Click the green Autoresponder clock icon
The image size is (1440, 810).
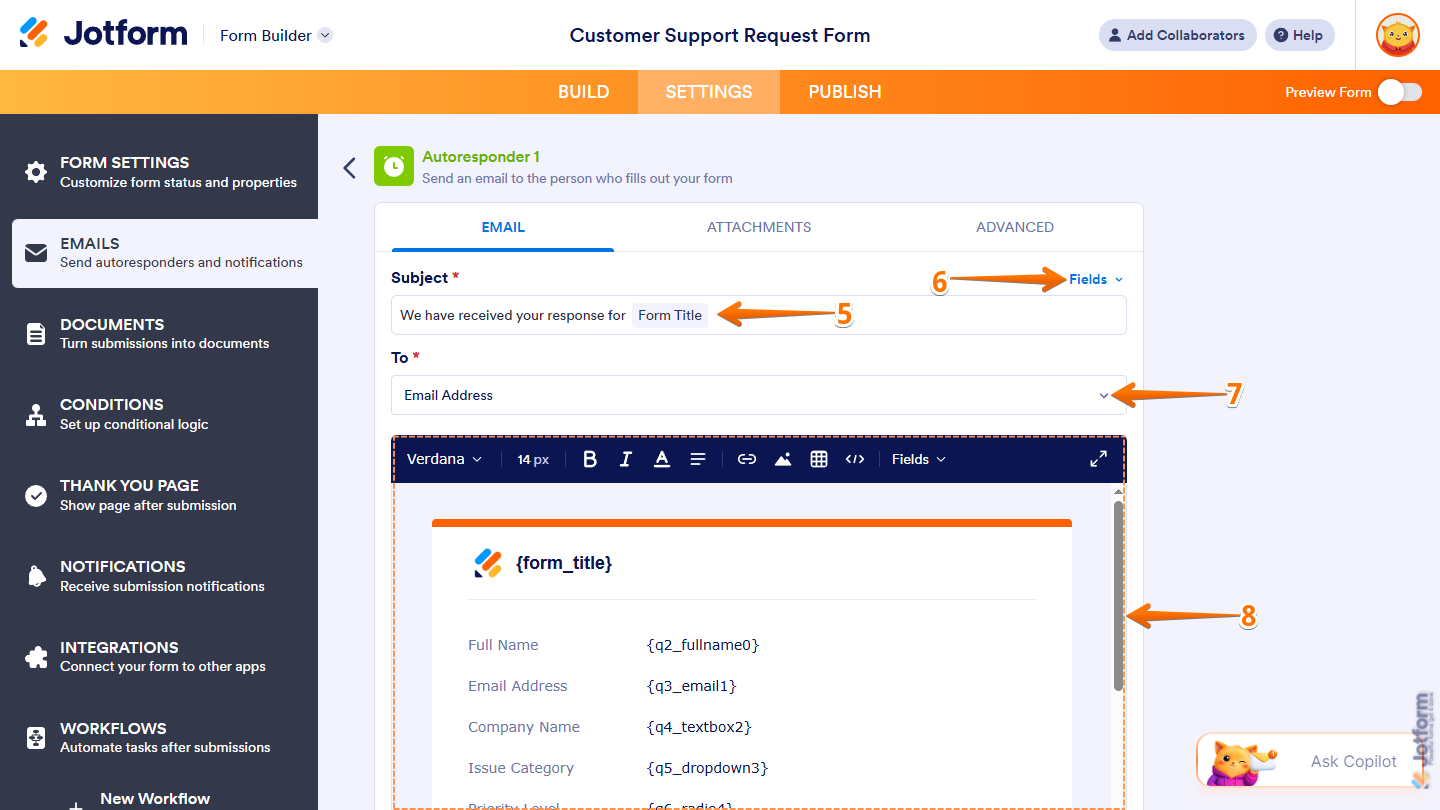tap(394, 166)
